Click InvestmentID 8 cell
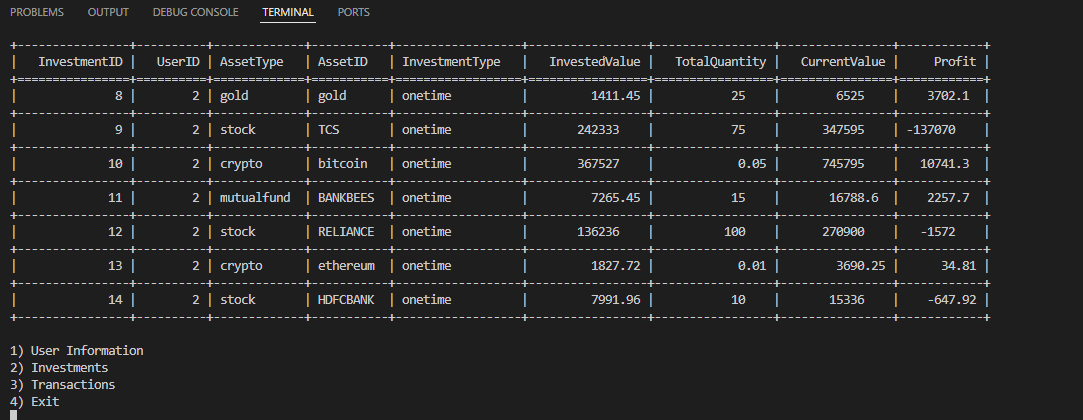This screenshot has height=420, width=1083. [119, 96]
